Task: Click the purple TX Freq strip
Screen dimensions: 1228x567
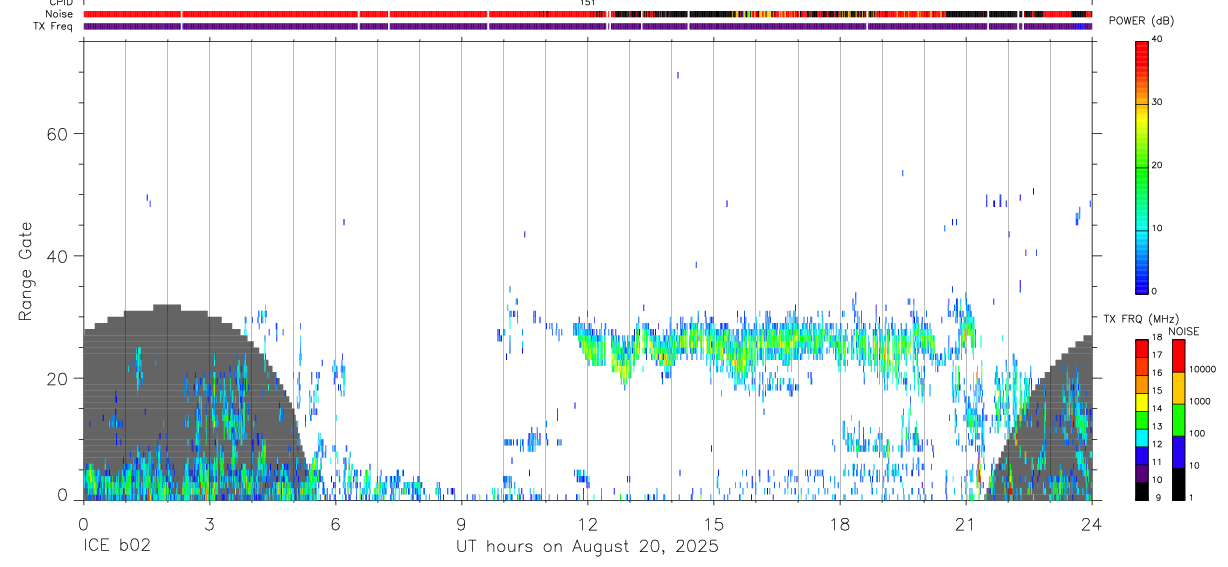Action: pos(587,26)
